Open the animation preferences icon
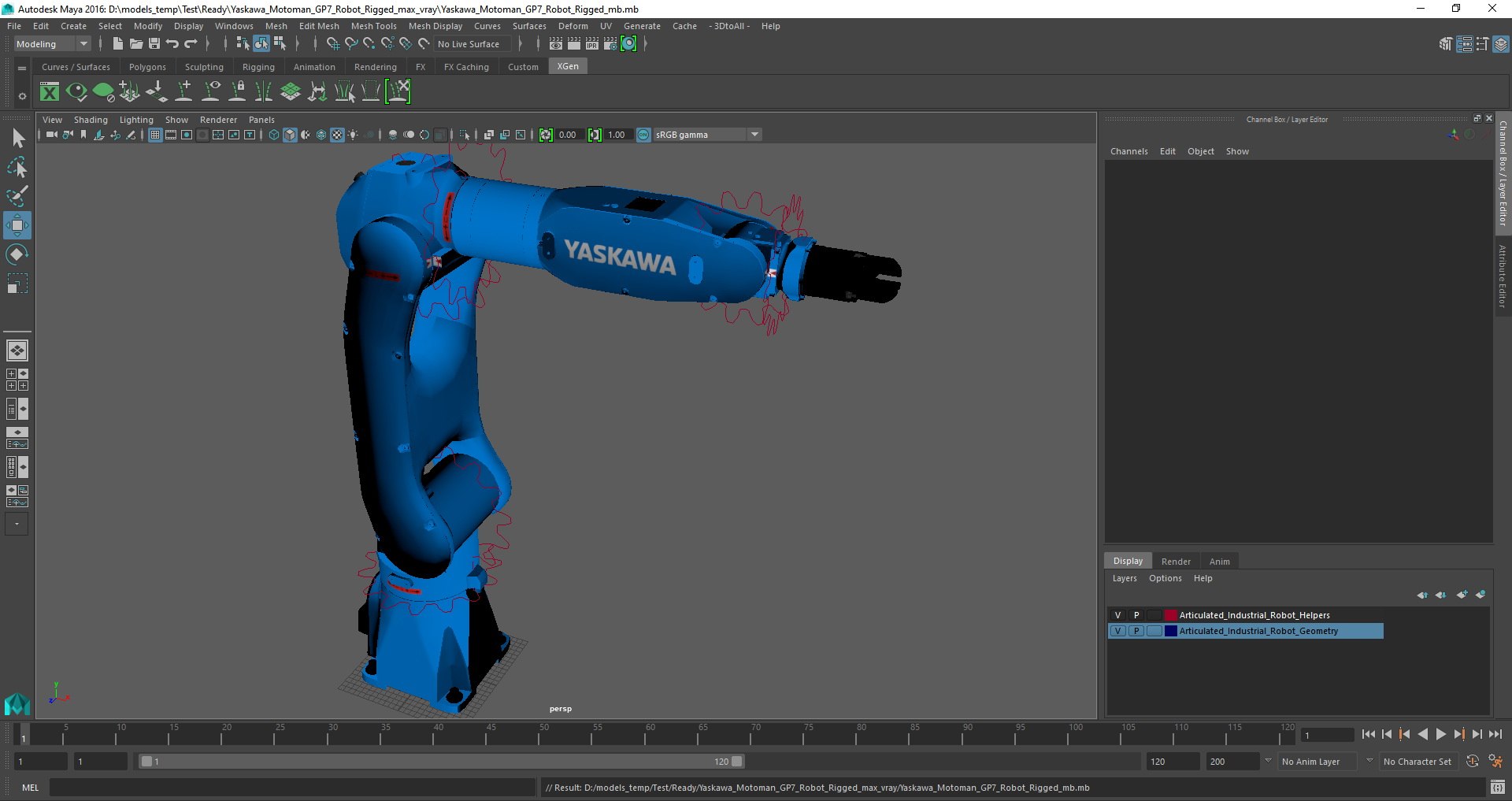This screenshot has height=801, width=1512. pos(1495,762)
